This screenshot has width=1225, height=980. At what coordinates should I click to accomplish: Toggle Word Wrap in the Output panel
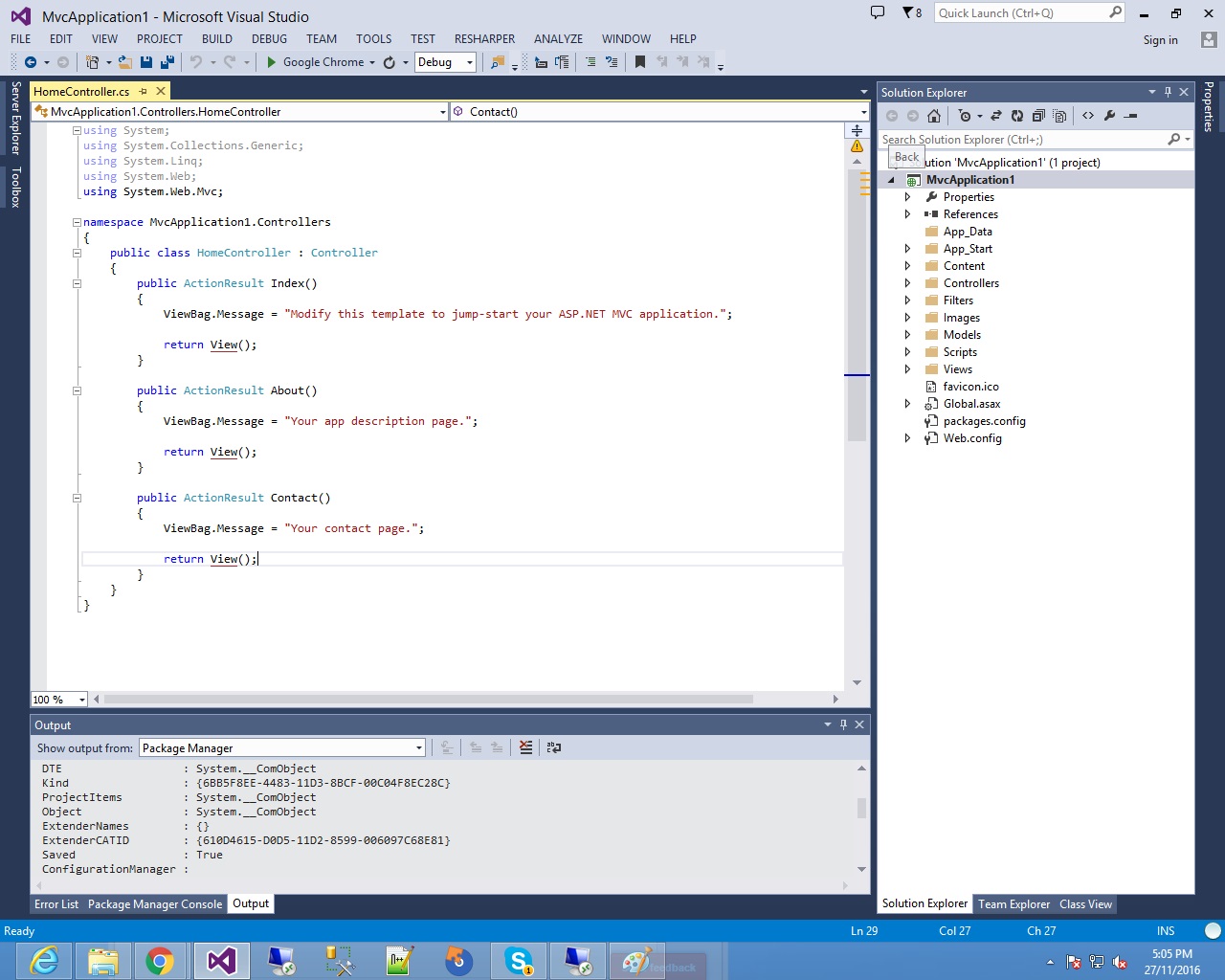coord(554,747)
